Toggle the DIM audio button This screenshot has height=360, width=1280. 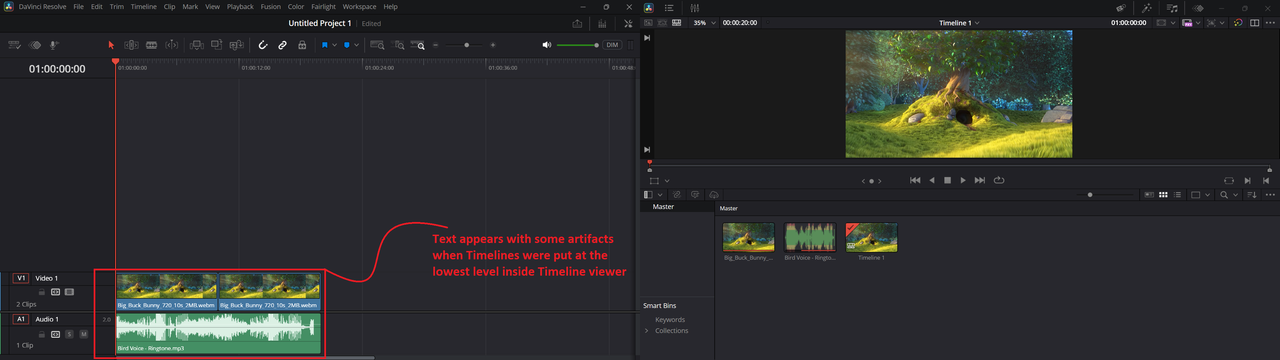[612, 45]
